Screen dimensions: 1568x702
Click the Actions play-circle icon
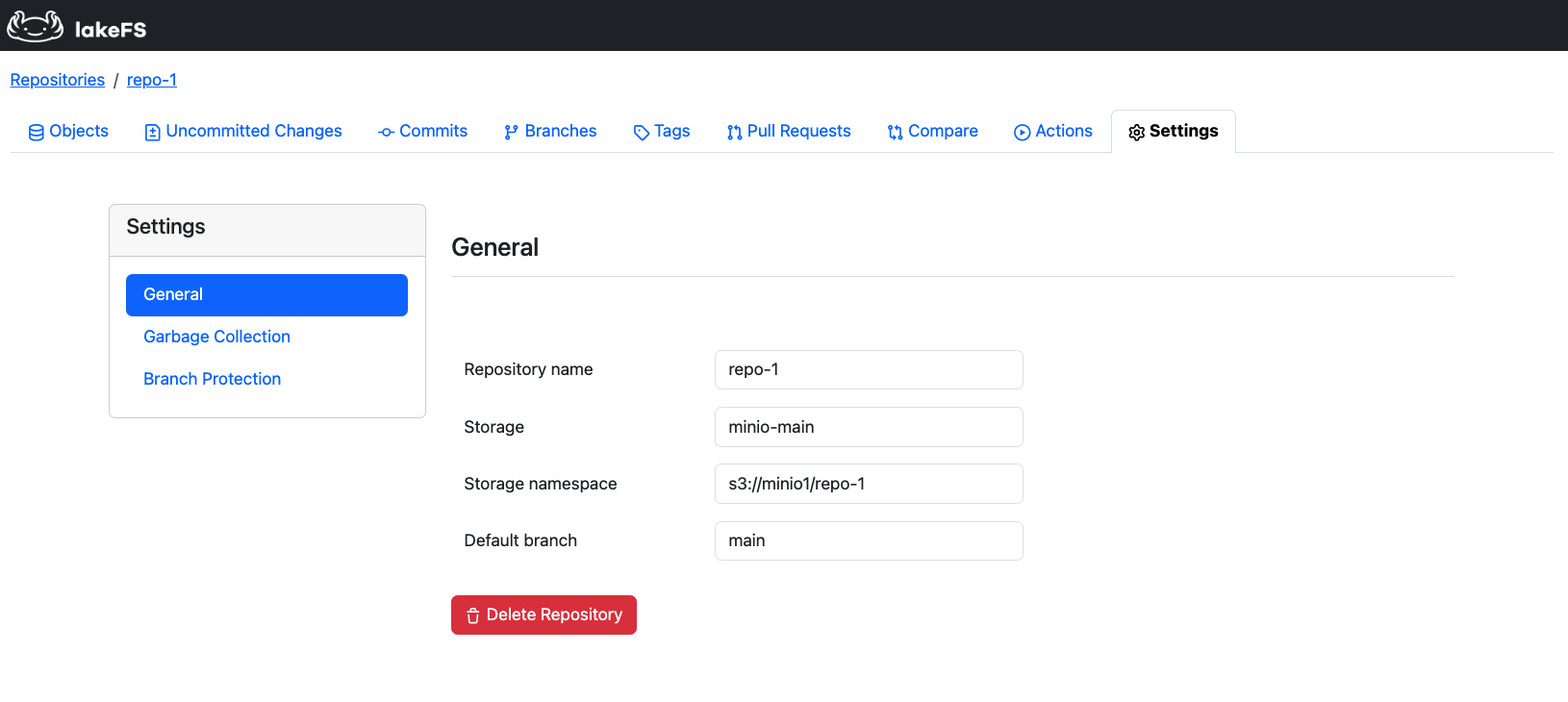[x=1022, y=133]
